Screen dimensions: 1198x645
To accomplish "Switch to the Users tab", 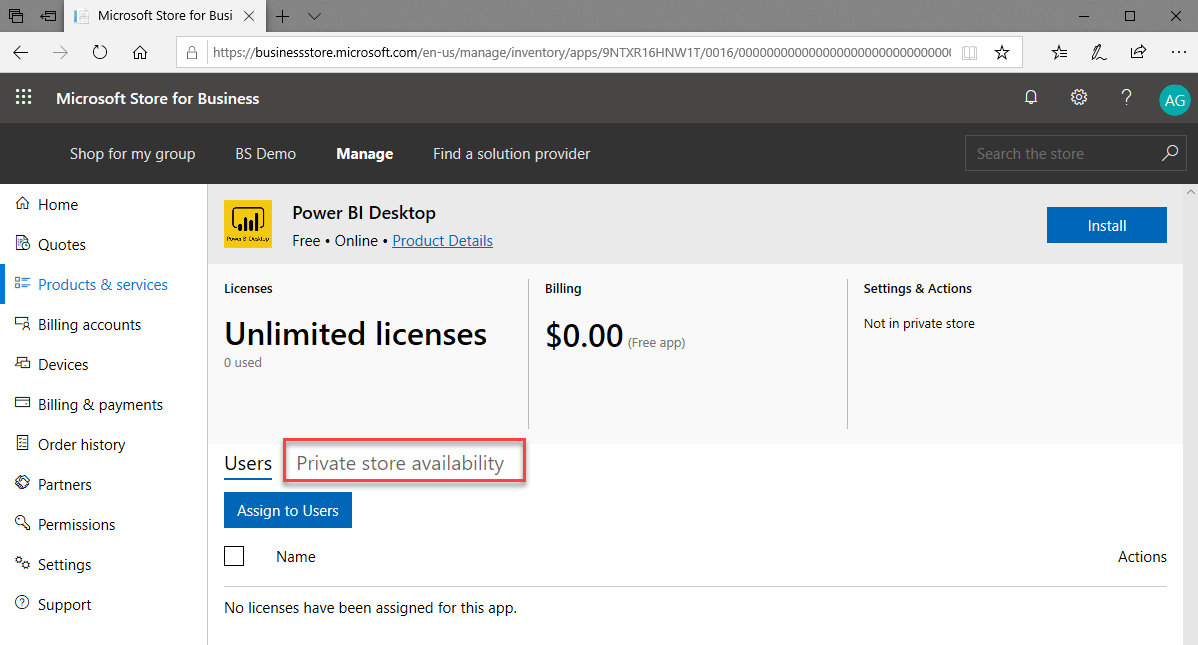I will [248, 464].
